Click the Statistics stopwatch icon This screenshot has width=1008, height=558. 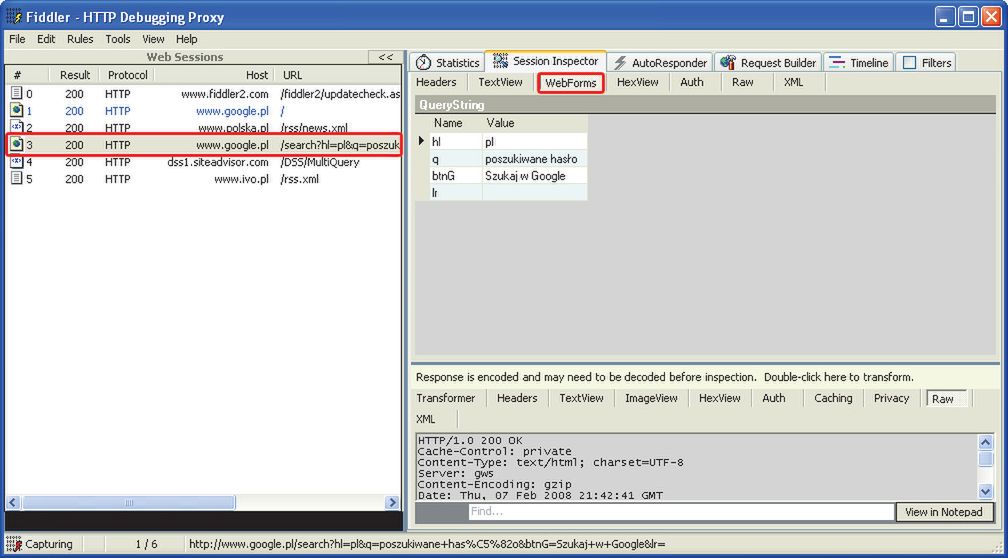point(423,62)
